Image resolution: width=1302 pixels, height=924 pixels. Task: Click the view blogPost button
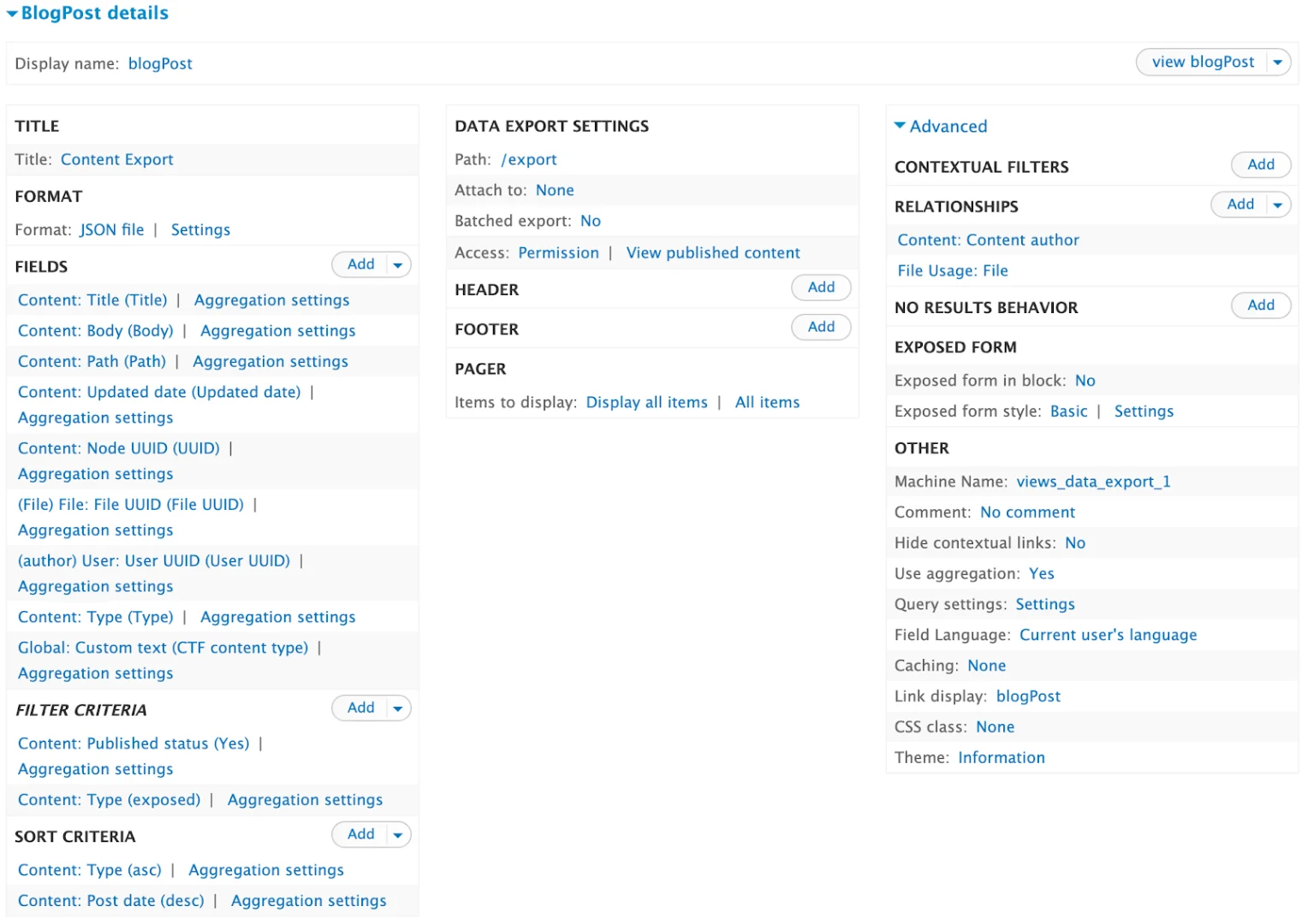[1202, 62]
